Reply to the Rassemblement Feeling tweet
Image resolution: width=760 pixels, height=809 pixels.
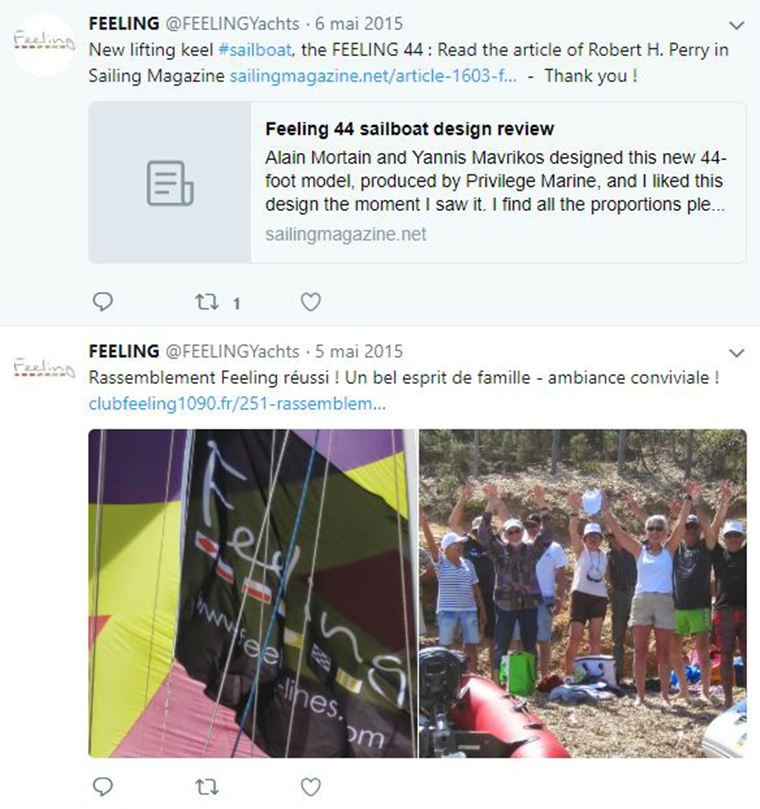(103, 785)
